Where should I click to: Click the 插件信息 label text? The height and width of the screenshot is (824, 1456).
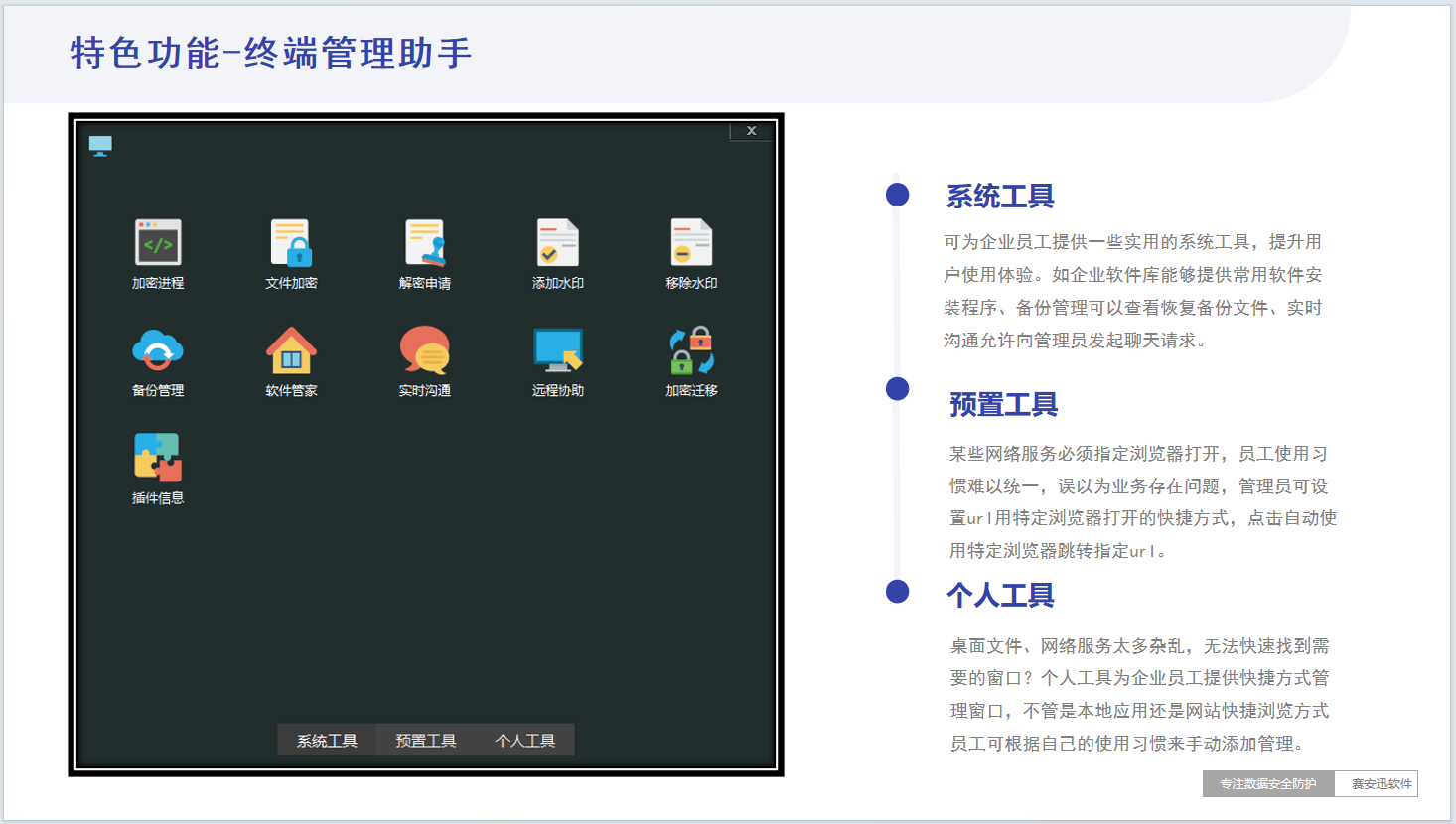coord(158,498)
